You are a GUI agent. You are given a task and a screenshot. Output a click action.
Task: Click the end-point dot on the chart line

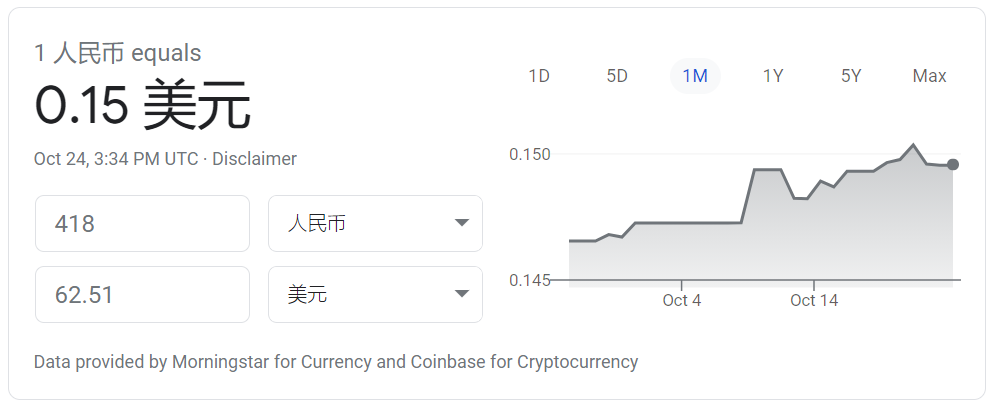point(952,165)
